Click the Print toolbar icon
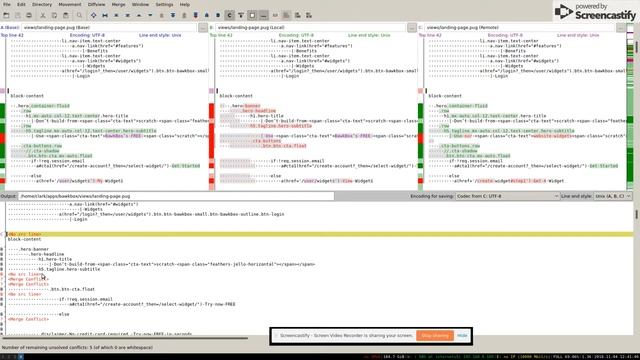 tap(29, 16)
